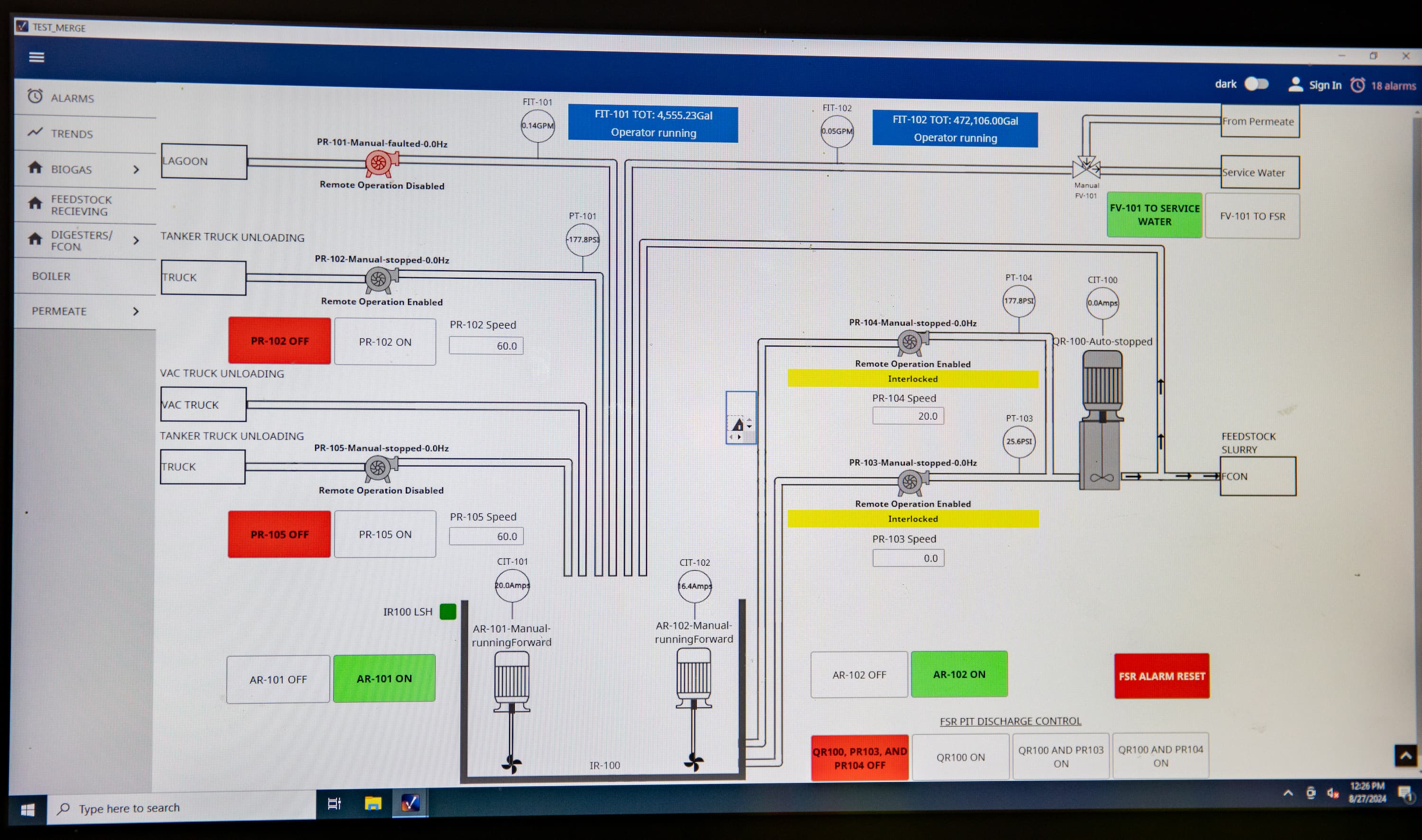
Task: Click the CIT-101 current indicator
Action: pos(512,585)
